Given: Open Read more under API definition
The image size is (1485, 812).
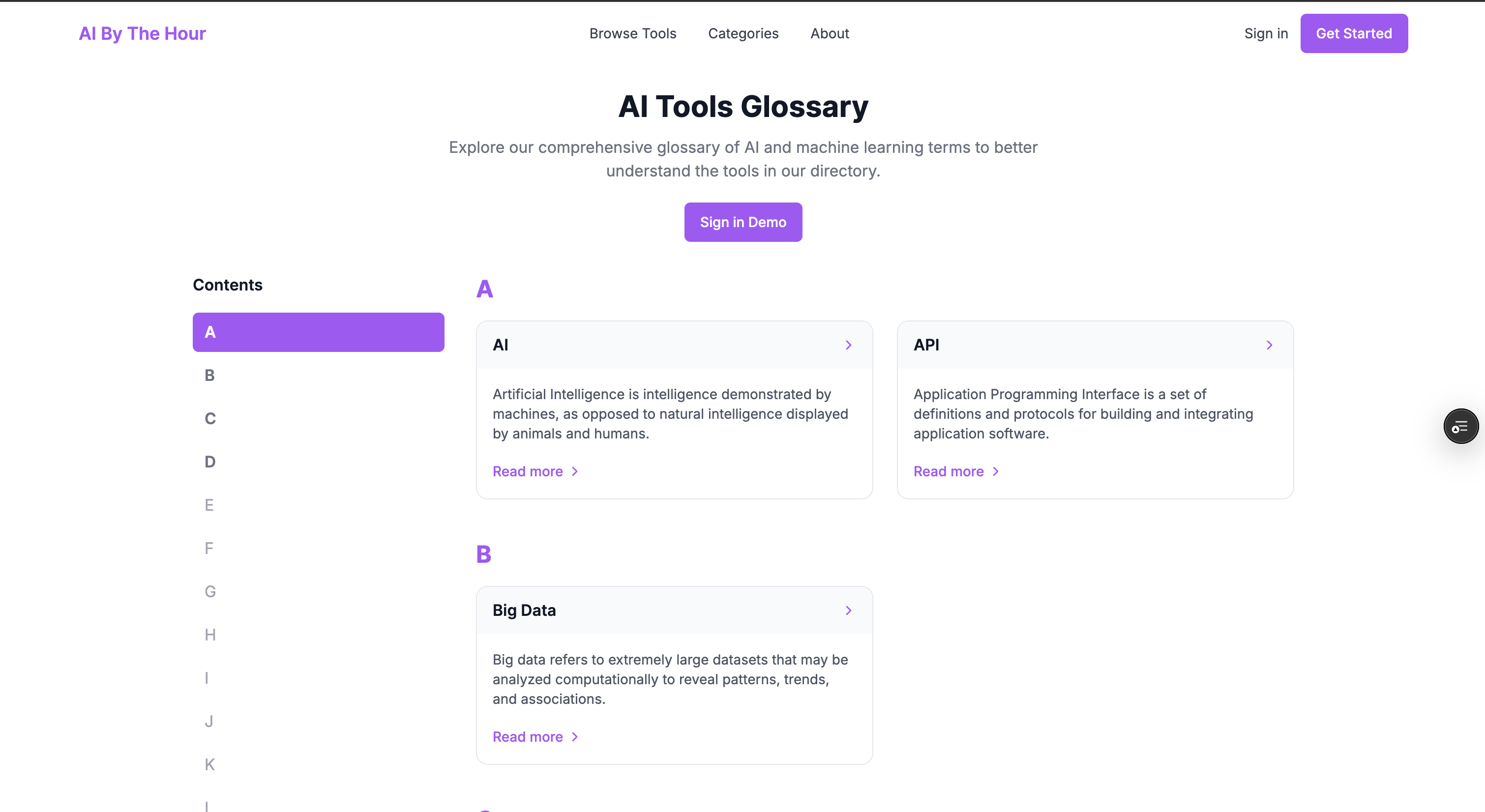Looking at the screenshot, I should click(x=955, y=471).
